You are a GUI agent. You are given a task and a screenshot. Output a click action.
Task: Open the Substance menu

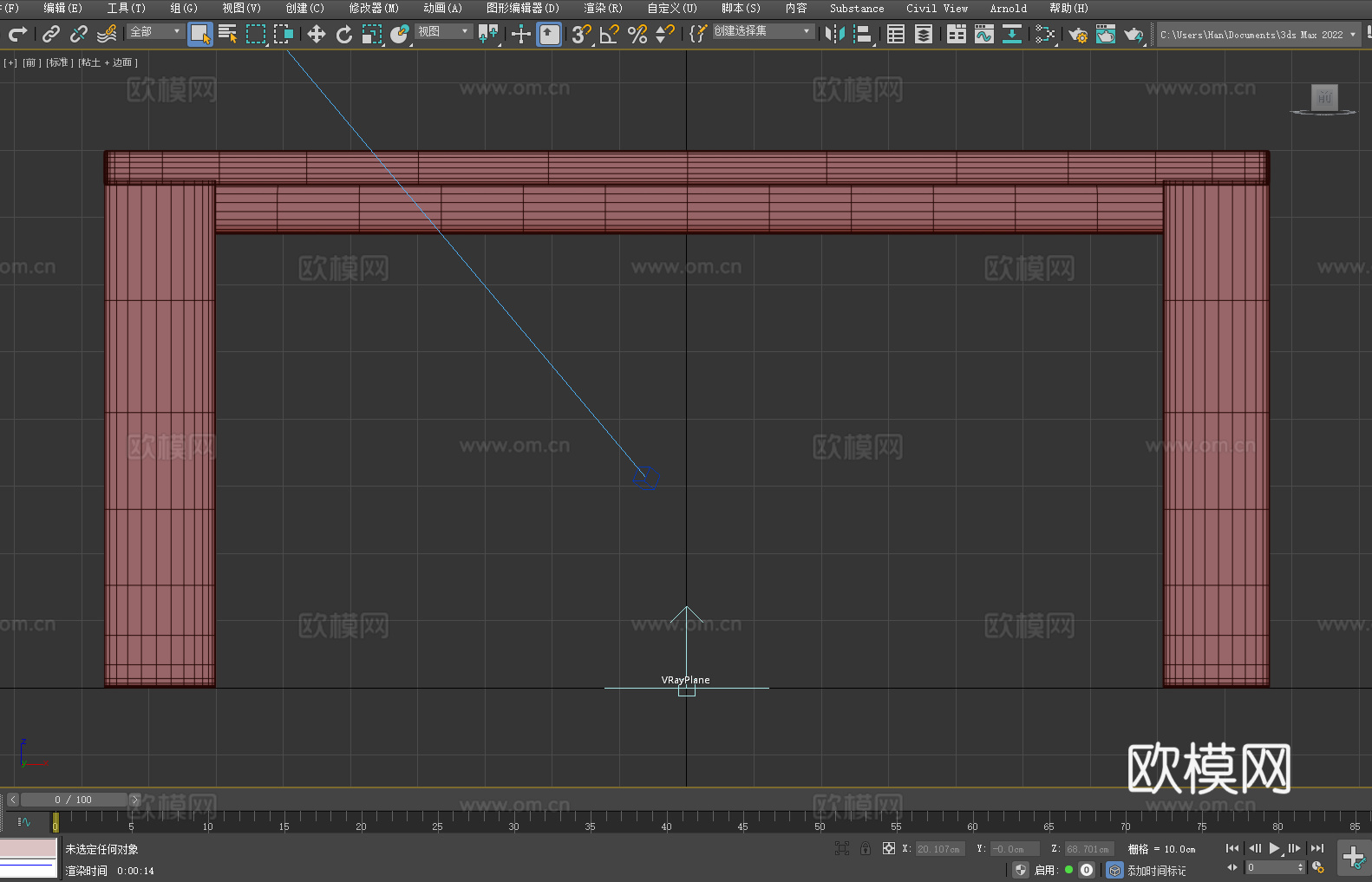[857, 8]
